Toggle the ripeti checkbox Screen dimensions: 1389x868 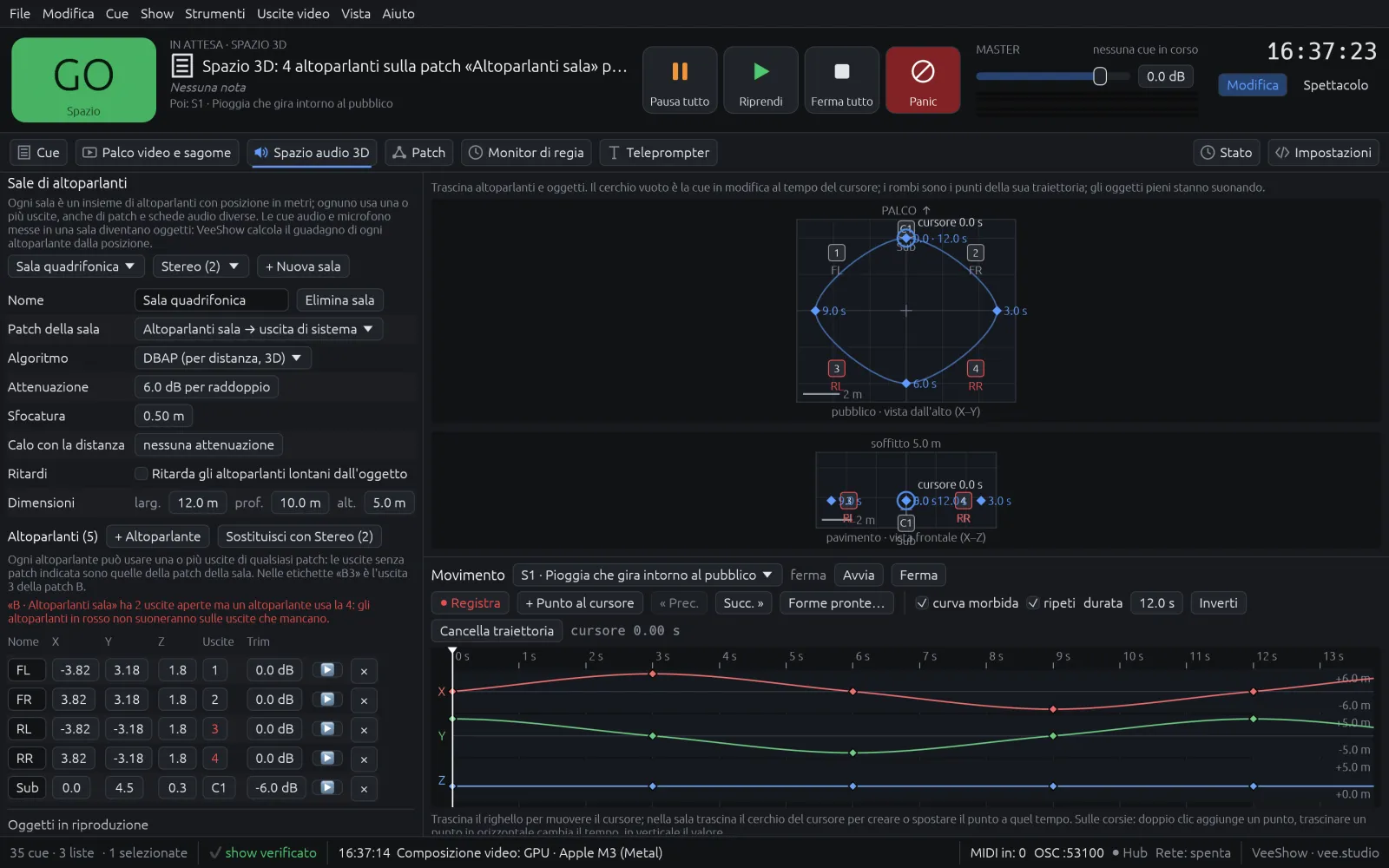pos(1033,603)
